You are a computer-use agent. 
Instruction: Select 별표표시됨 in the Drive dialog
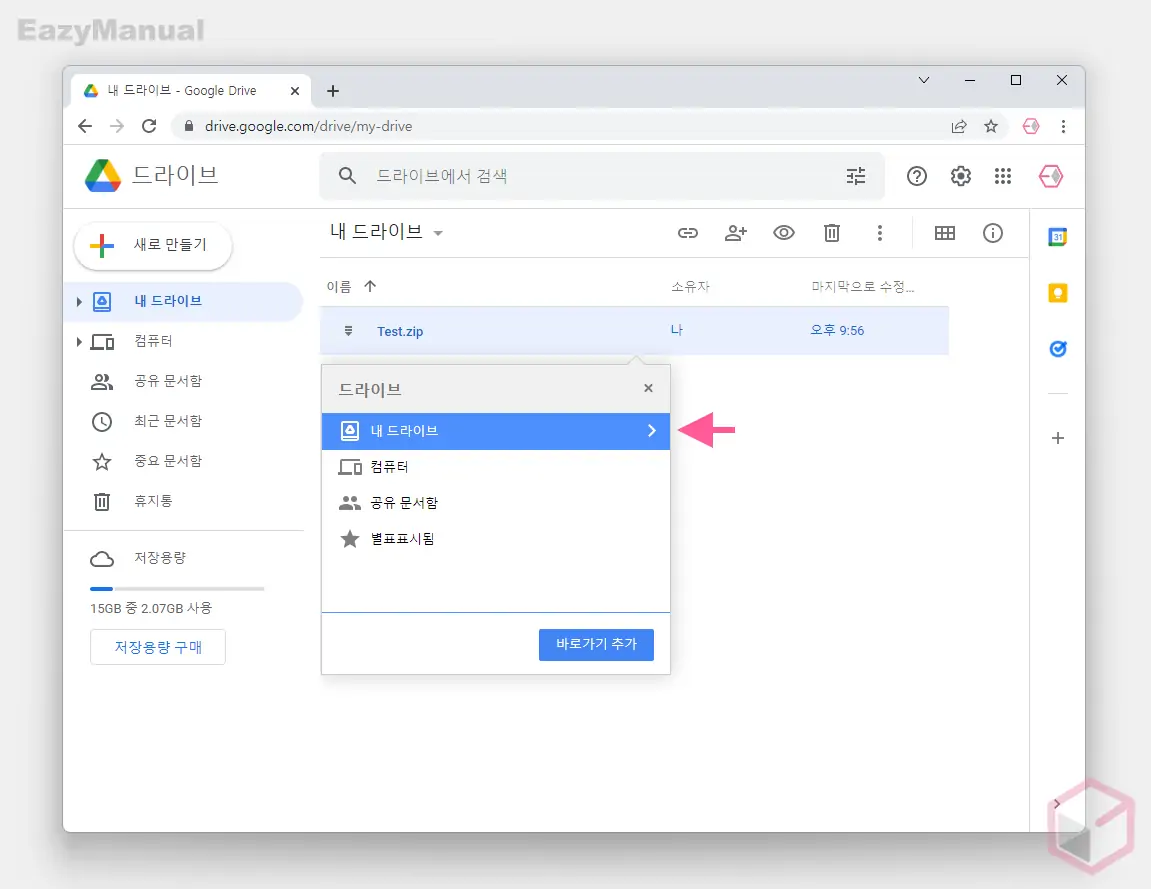(x=402, y=538)
